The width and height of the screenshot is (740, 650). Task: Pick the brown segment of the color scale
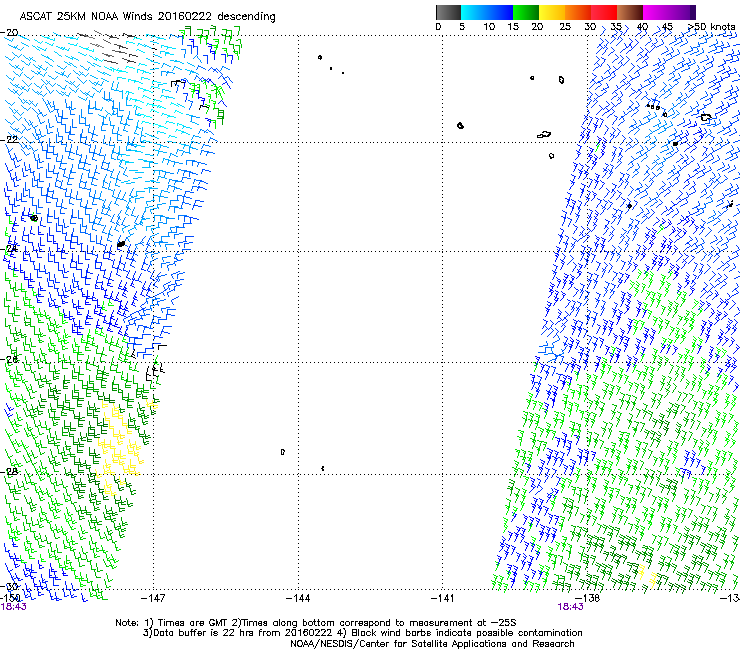pos(630,12)
